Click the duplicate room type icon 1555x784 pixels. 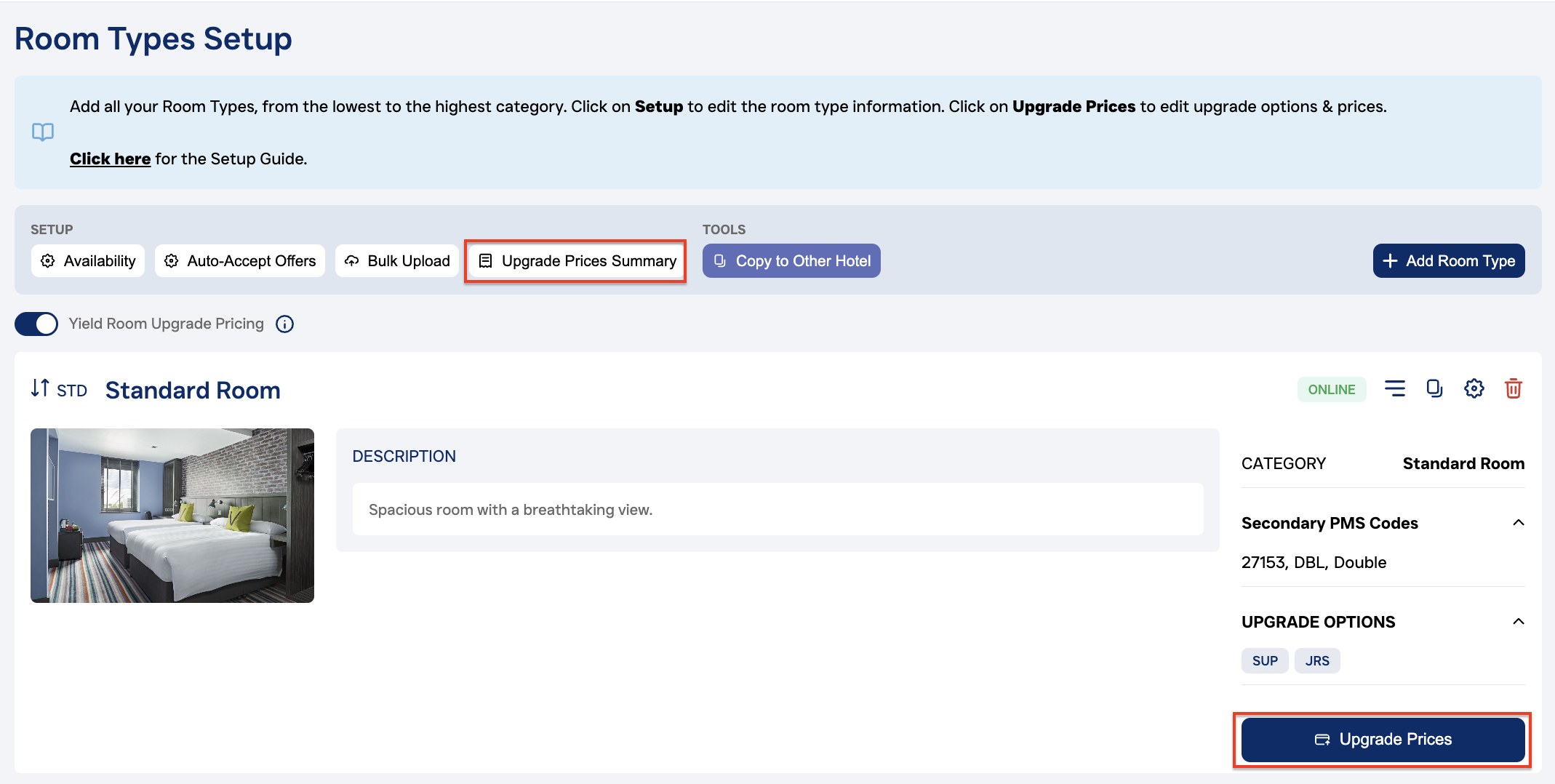(x=1434, y=389)
